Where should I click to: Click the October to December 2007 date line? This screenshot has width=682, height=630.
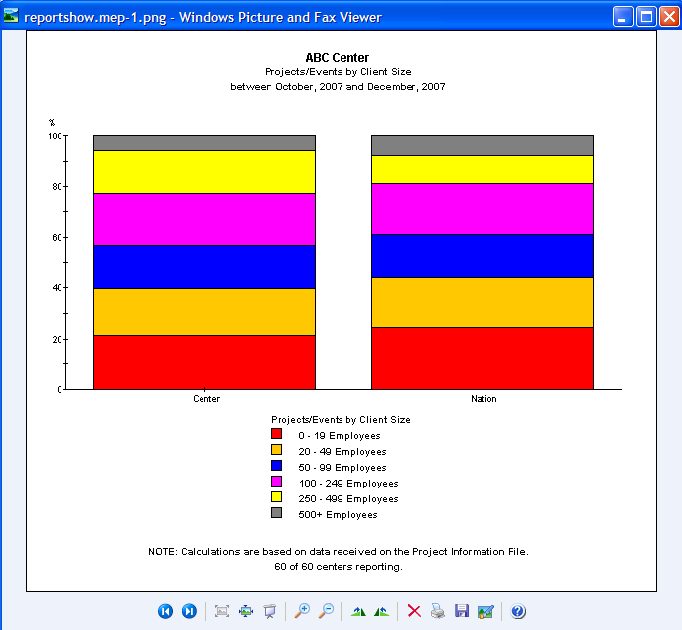point(338,87)
